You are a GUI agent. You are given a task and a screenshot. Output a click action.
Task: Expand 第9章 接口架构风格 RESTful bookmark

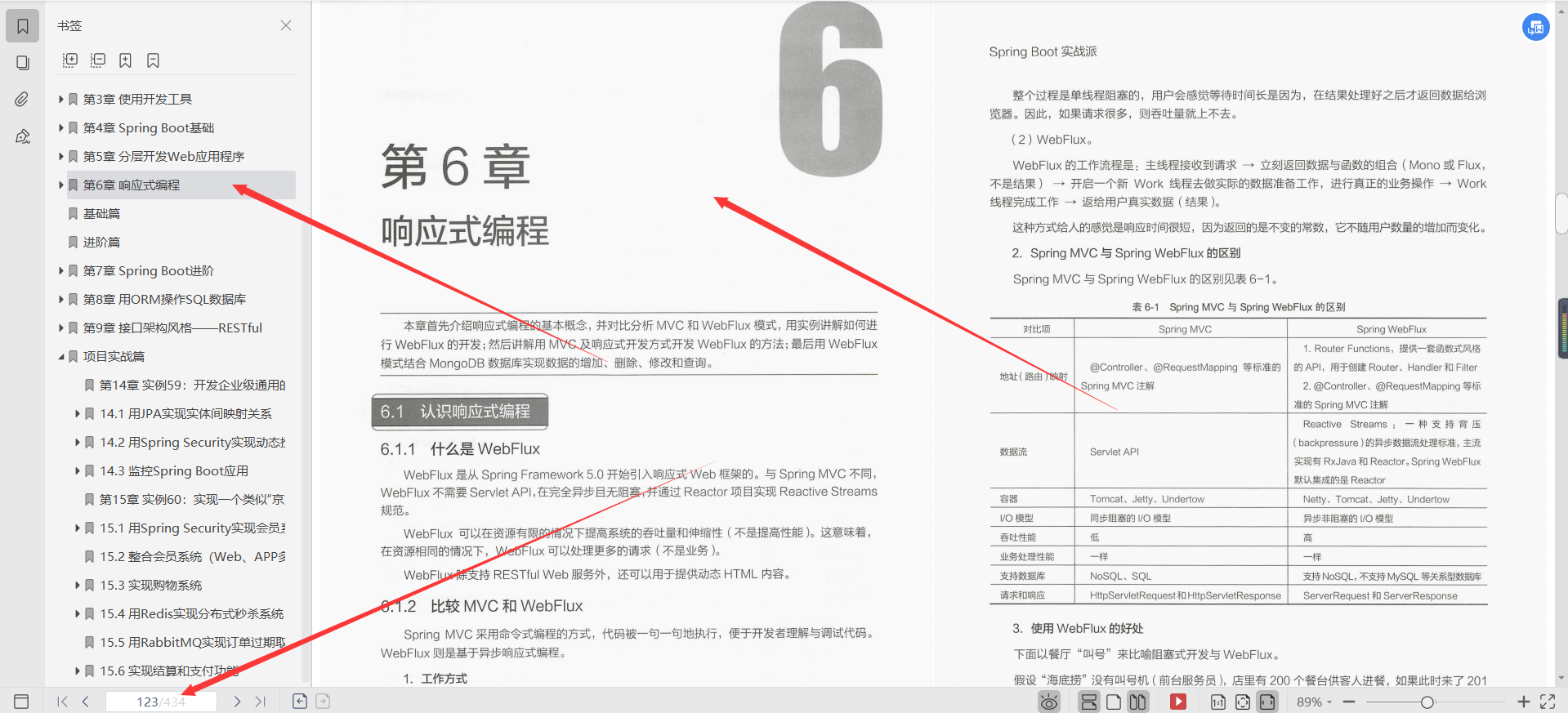pyautogui.click(x=61, y=328)
